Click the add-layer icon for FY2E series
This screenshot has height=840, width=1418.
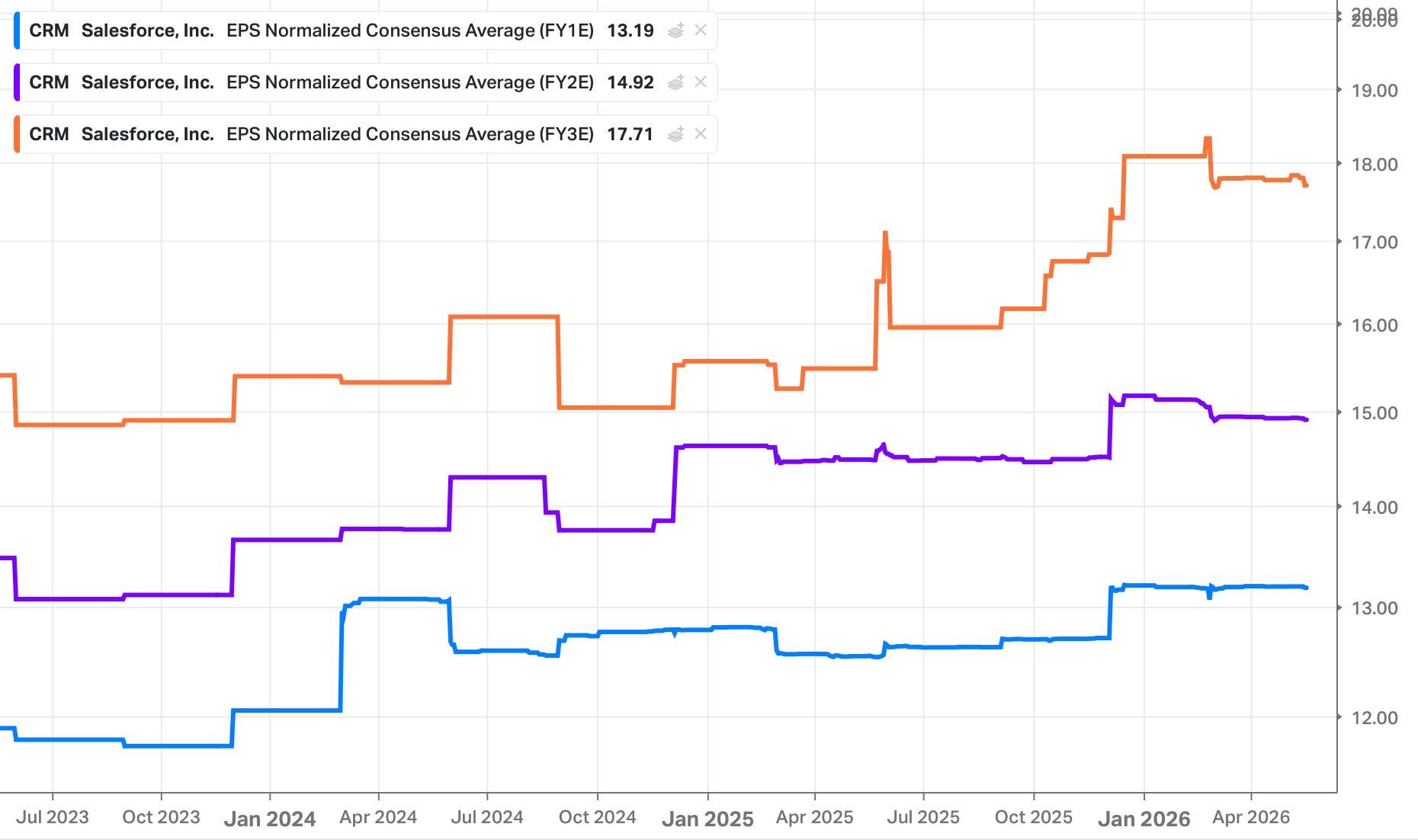click(x=675, y=82)
